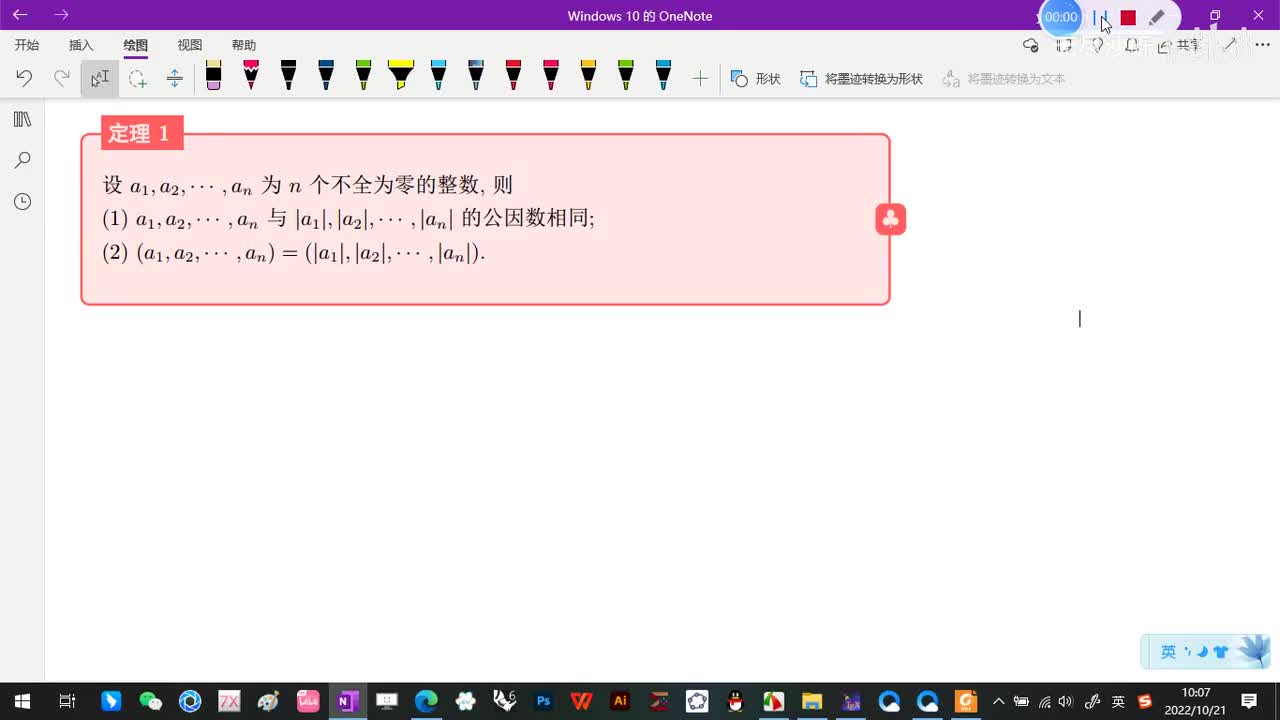Pick the magenta zigzag-tip pen
Image resolution: width=1280 pixels, height=720 pixels.
[x=251, y=76]
